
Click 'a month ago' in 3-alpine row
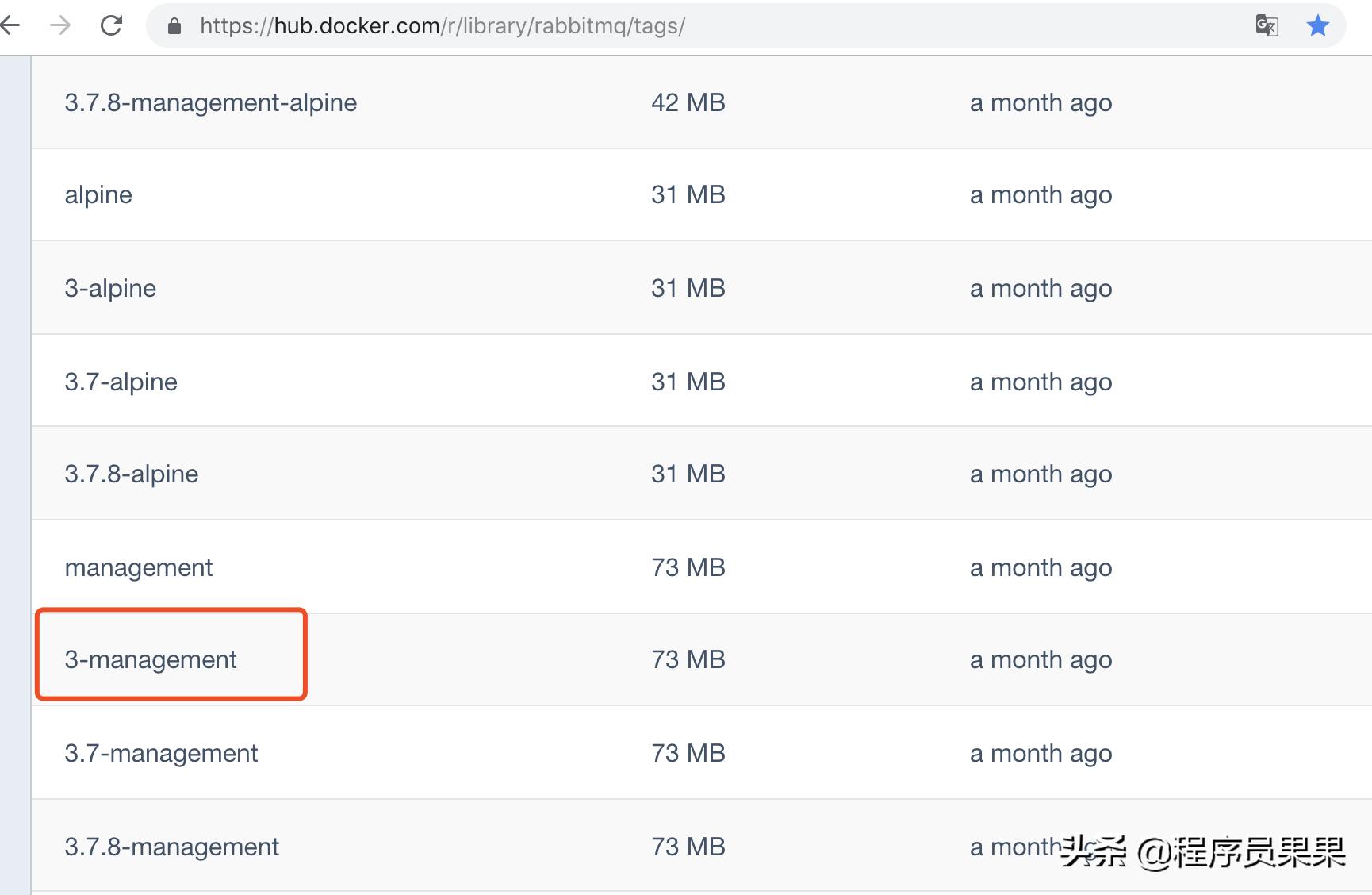(x=1040, y=289)
